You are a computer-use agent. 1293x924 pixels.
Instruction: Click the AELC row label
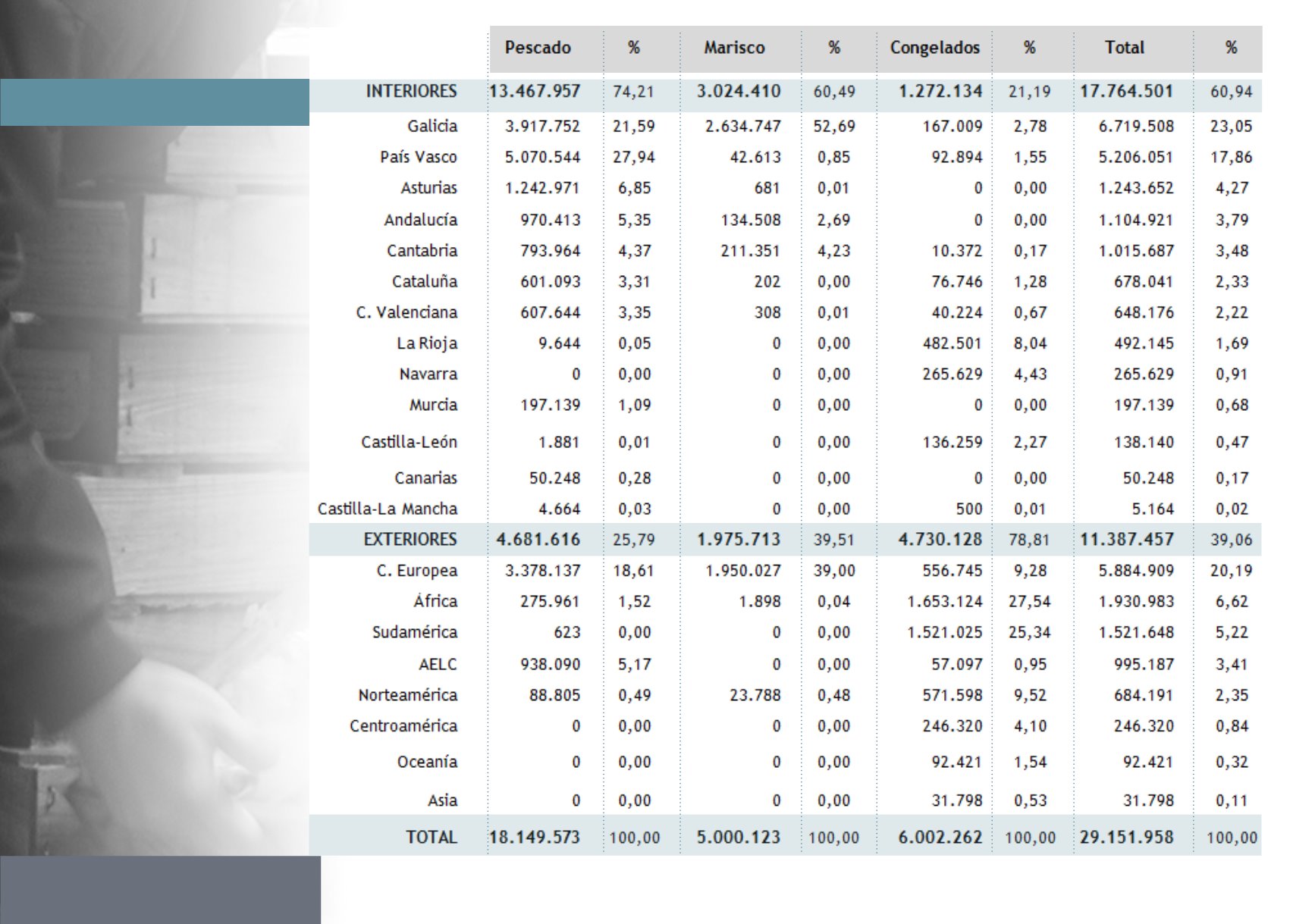click(438, 664)
